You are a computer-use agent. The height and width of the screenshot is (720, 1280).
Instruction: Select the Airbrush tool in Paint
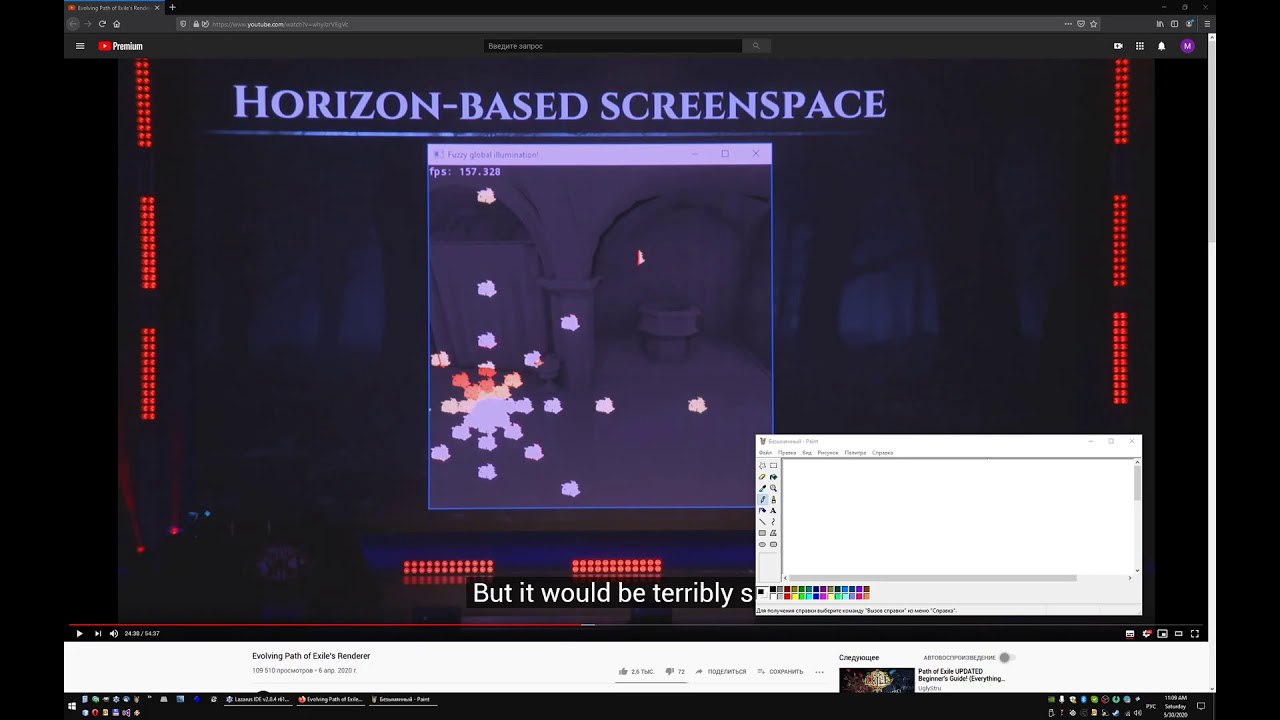(x=762, y=510)
